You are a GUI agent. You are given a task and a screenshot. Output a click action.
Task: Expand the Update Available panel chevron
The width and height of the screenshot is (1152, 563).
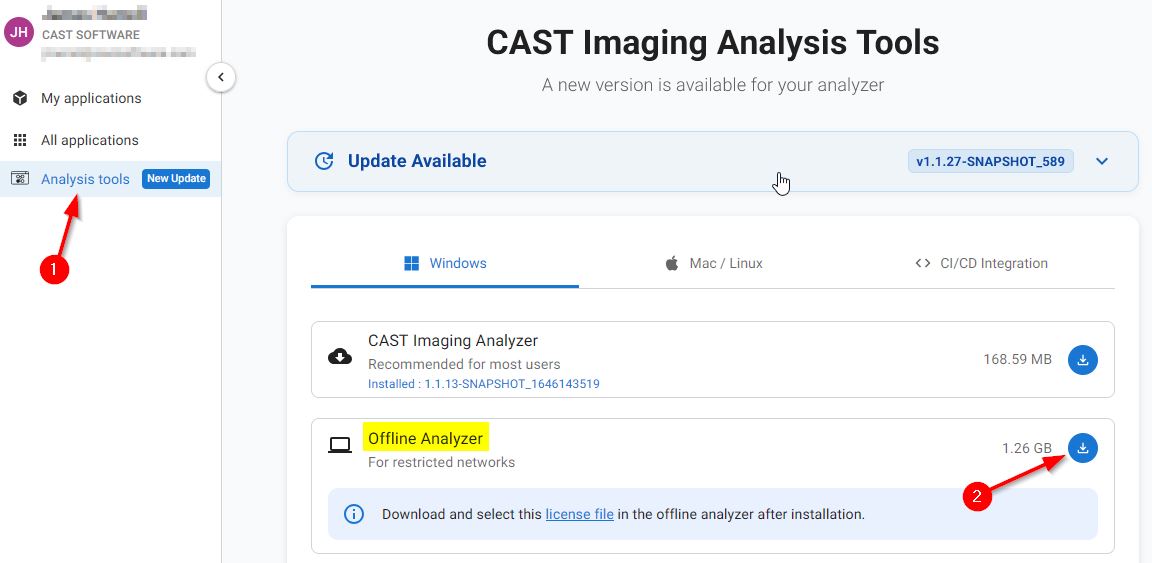(x=1102, y=161)
